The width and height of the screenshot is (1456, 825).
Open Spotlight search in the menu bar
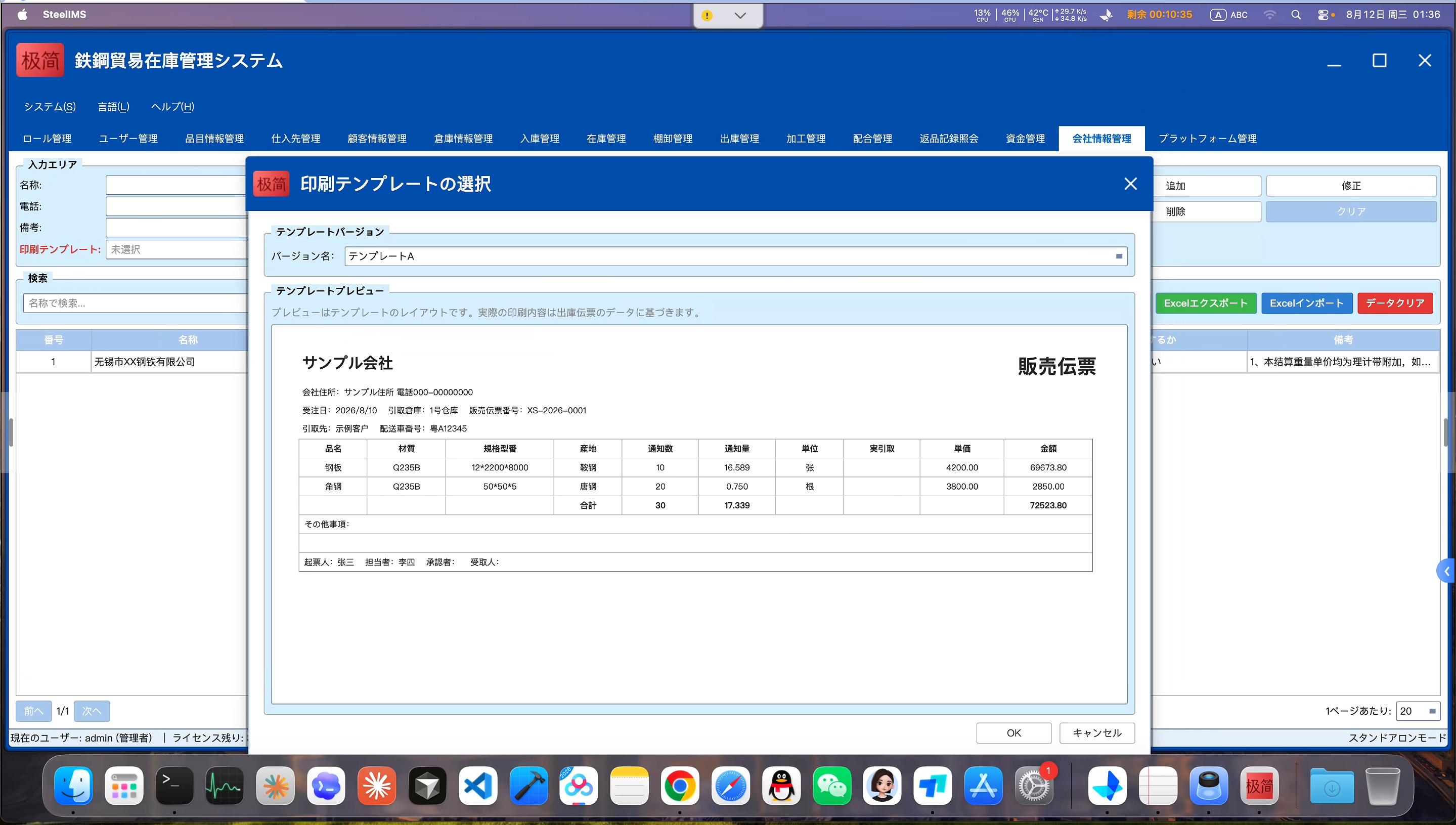pos(1296,15)
